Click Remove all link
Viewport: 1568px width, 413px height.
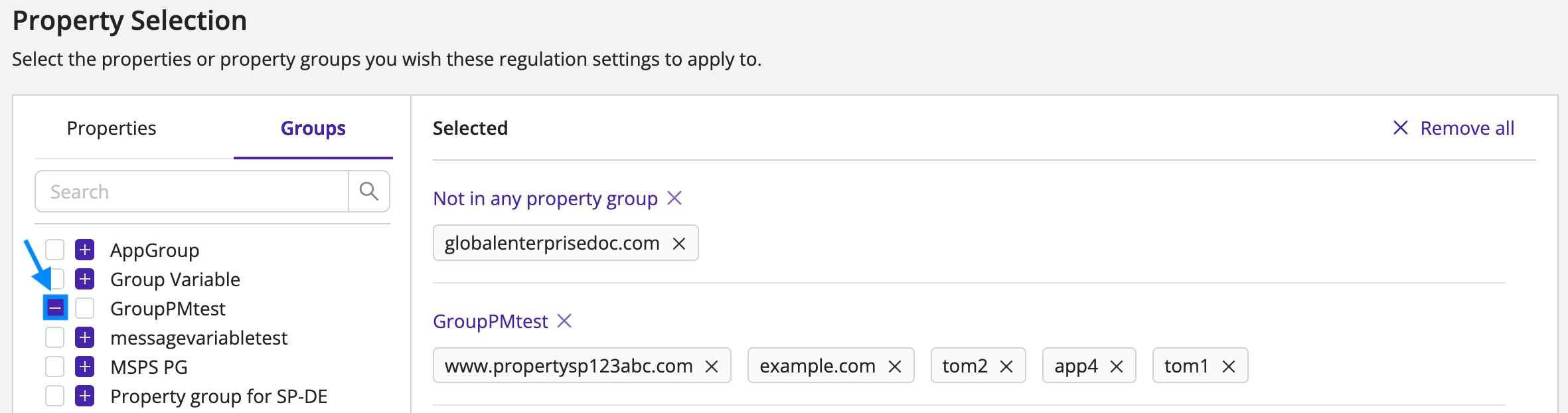coord(1454,128)
